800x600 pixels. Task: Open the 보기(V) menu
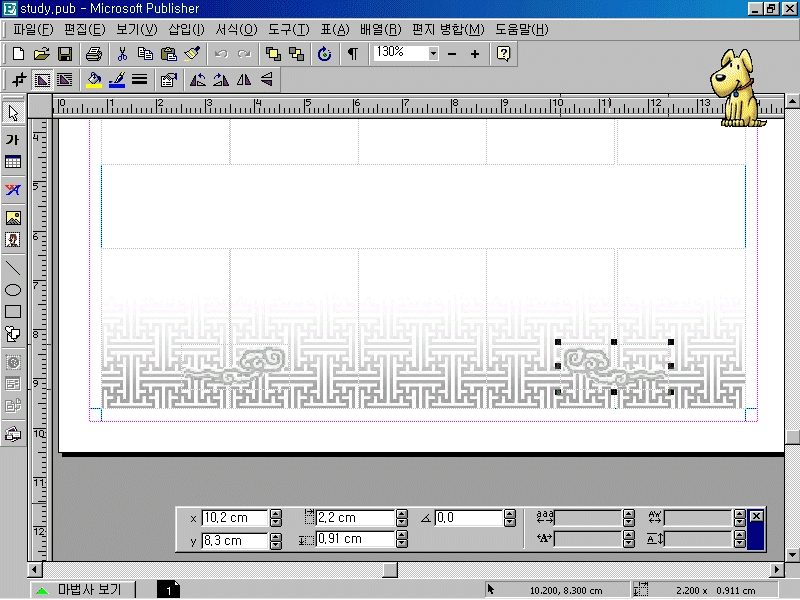pos(136,30)
